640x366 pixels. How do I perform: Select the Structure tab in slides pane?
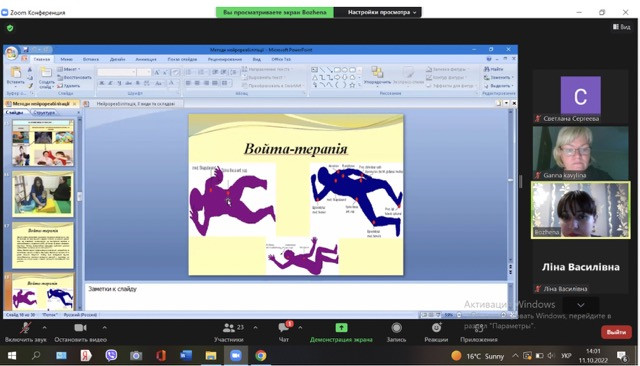click(x=44, y=112)
